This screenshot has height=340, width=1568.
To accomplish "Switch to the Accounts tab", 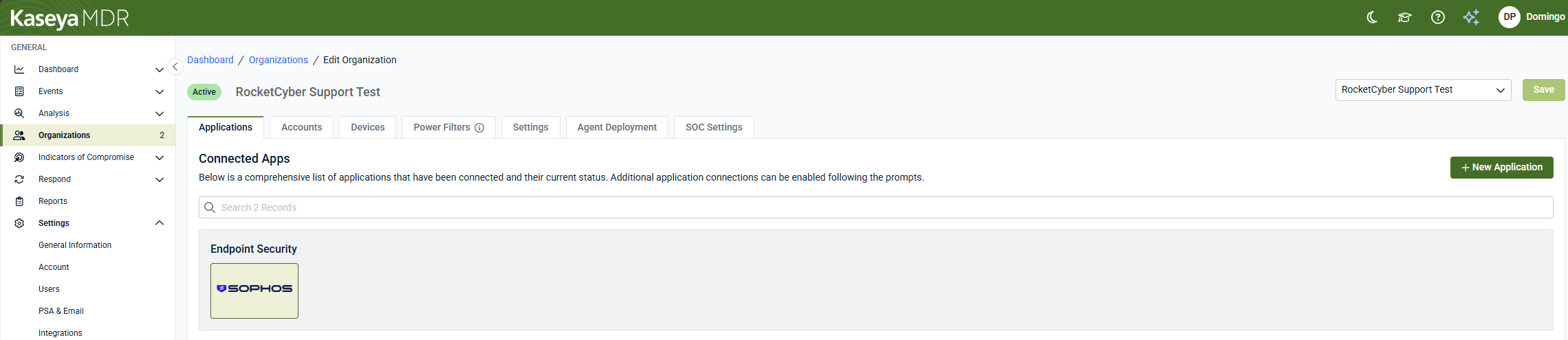I will point(301,127).
